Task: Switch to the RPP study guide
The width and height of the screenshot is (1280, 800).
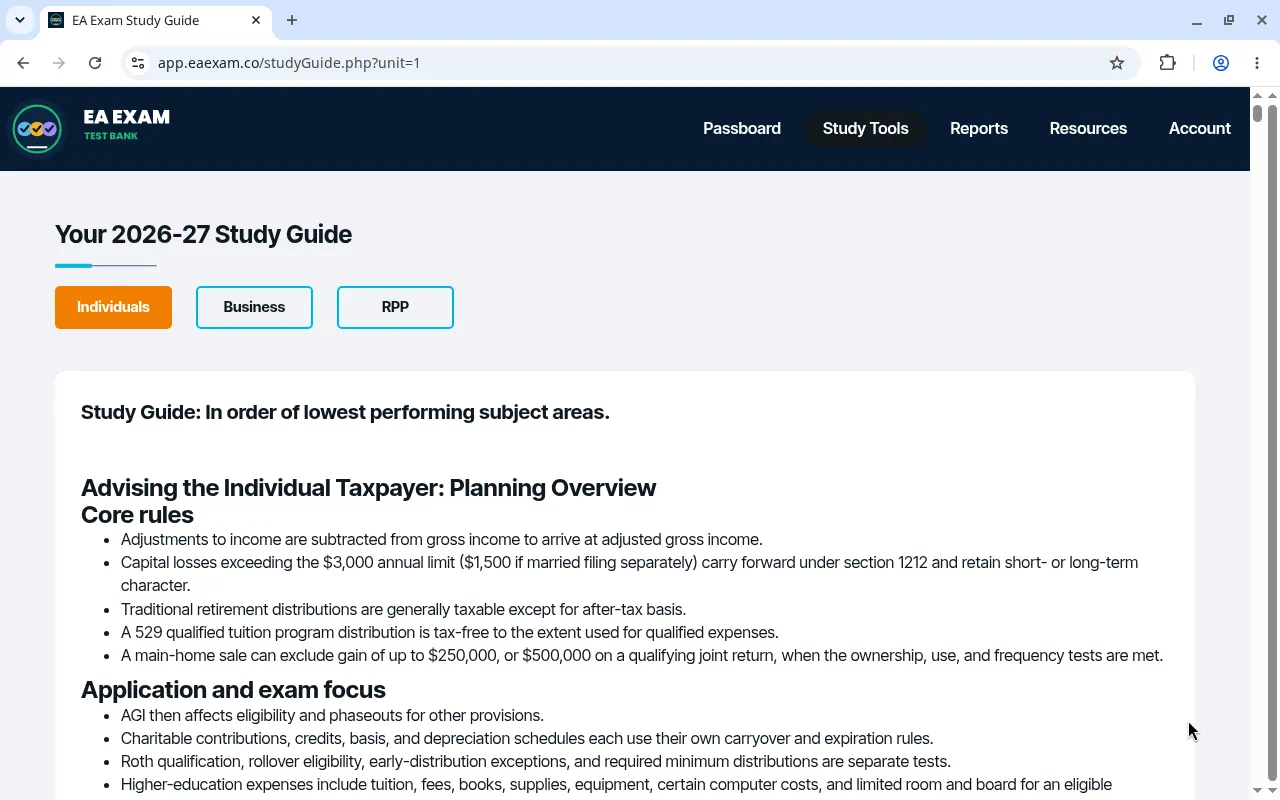Action: tap(395, 307)
